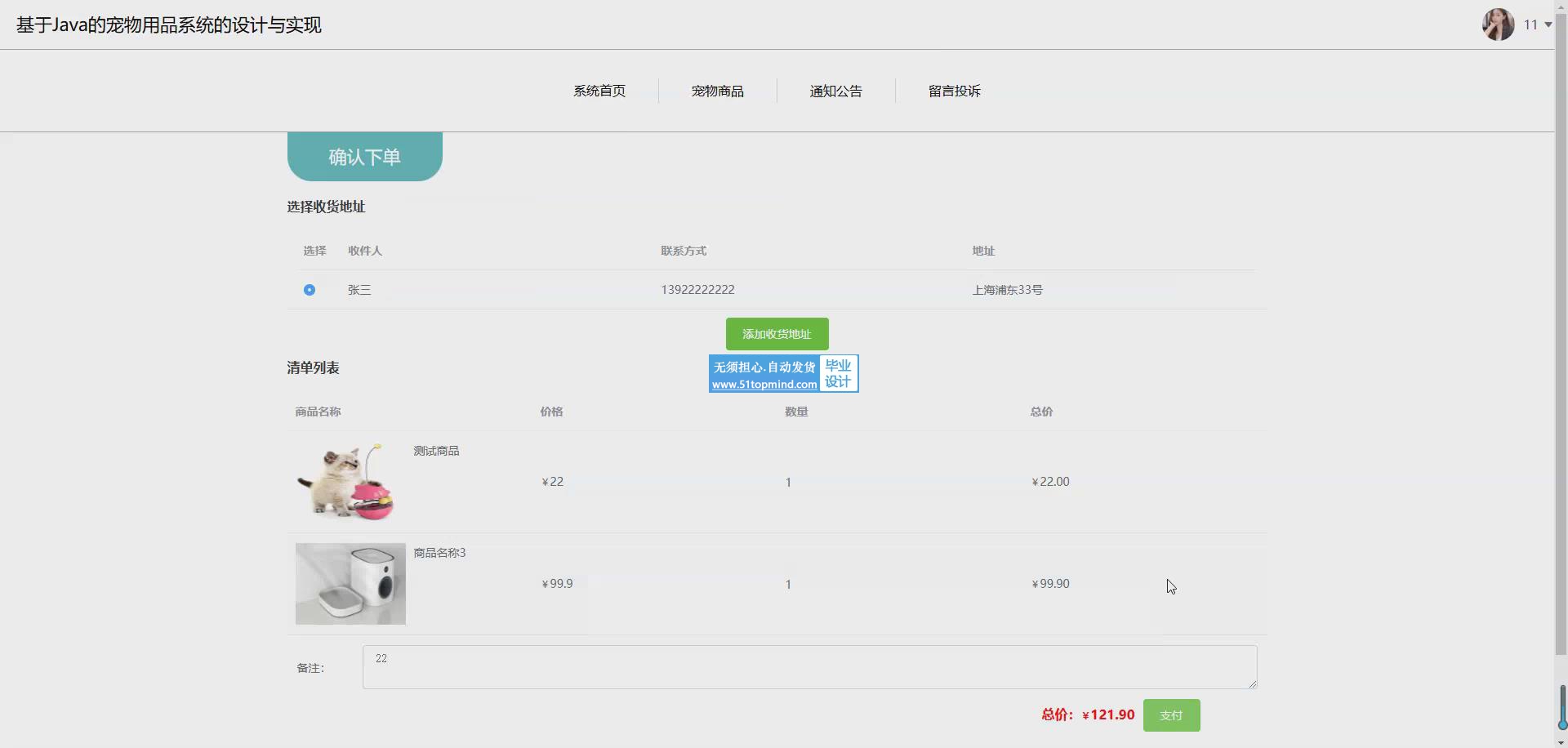Go to 宠物商品 page
1568x748 pixels.
[717, 91]
